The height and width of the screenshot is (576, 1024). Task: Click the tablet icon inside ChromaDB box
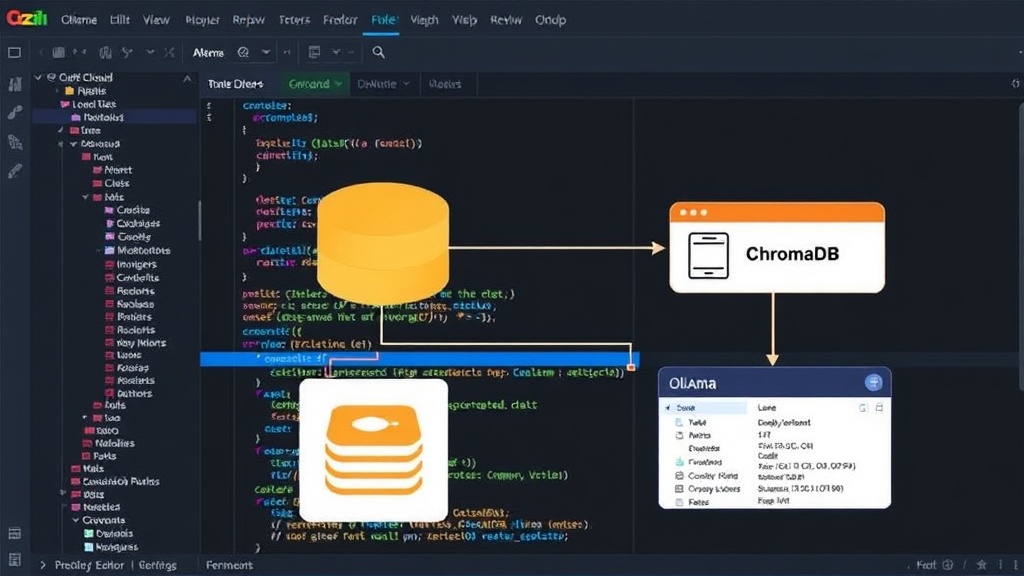[x=709, y=255]
